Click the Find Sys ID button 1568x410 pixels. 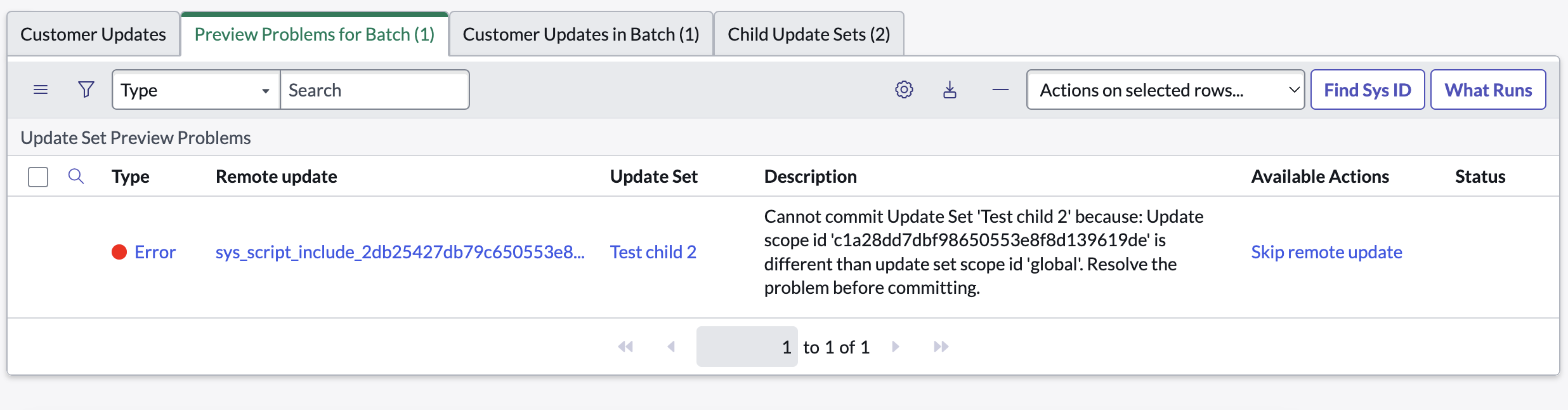[1367, 90]
